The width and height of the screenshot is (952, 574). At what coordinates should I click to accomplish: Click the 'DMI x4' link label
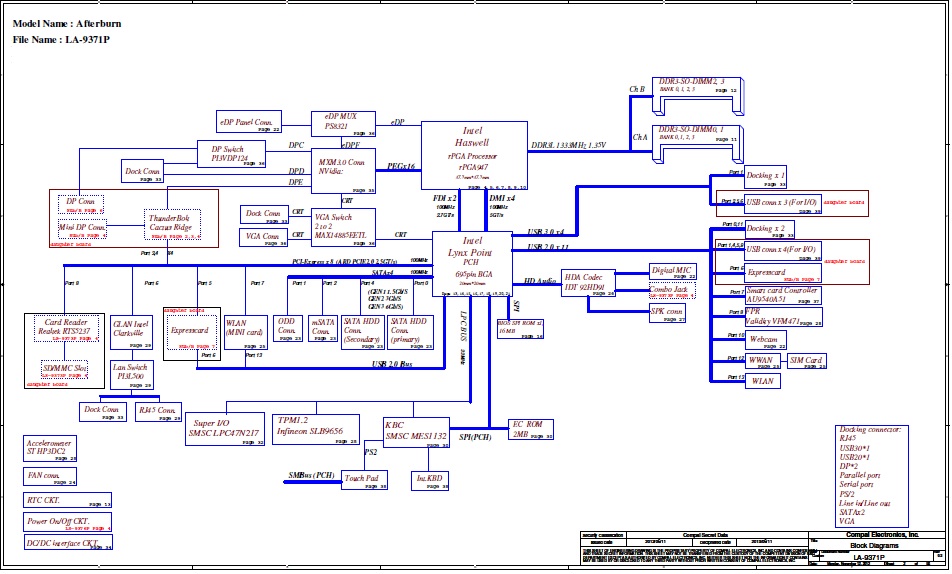pos(502,199)
